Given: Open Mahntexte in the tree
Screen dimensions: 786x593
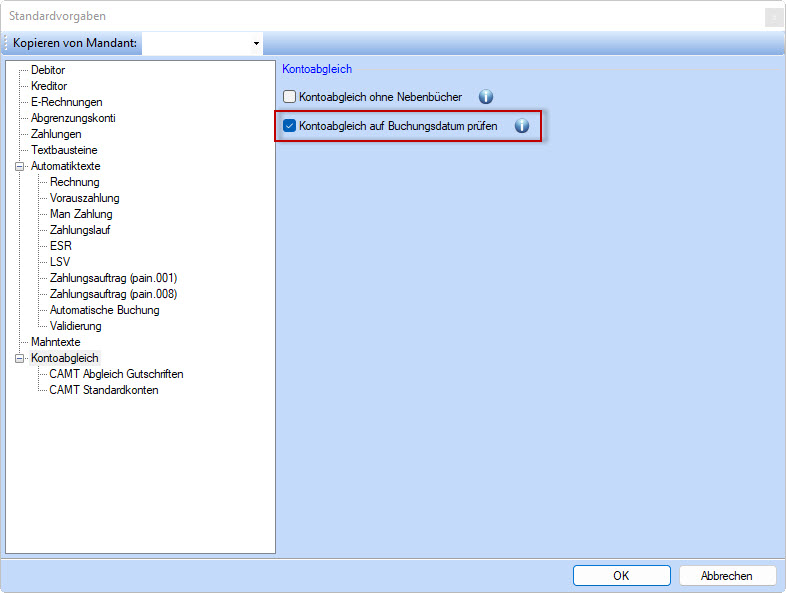Looking at the screenshot, I should pyautogui.click(x=55, y=342).
